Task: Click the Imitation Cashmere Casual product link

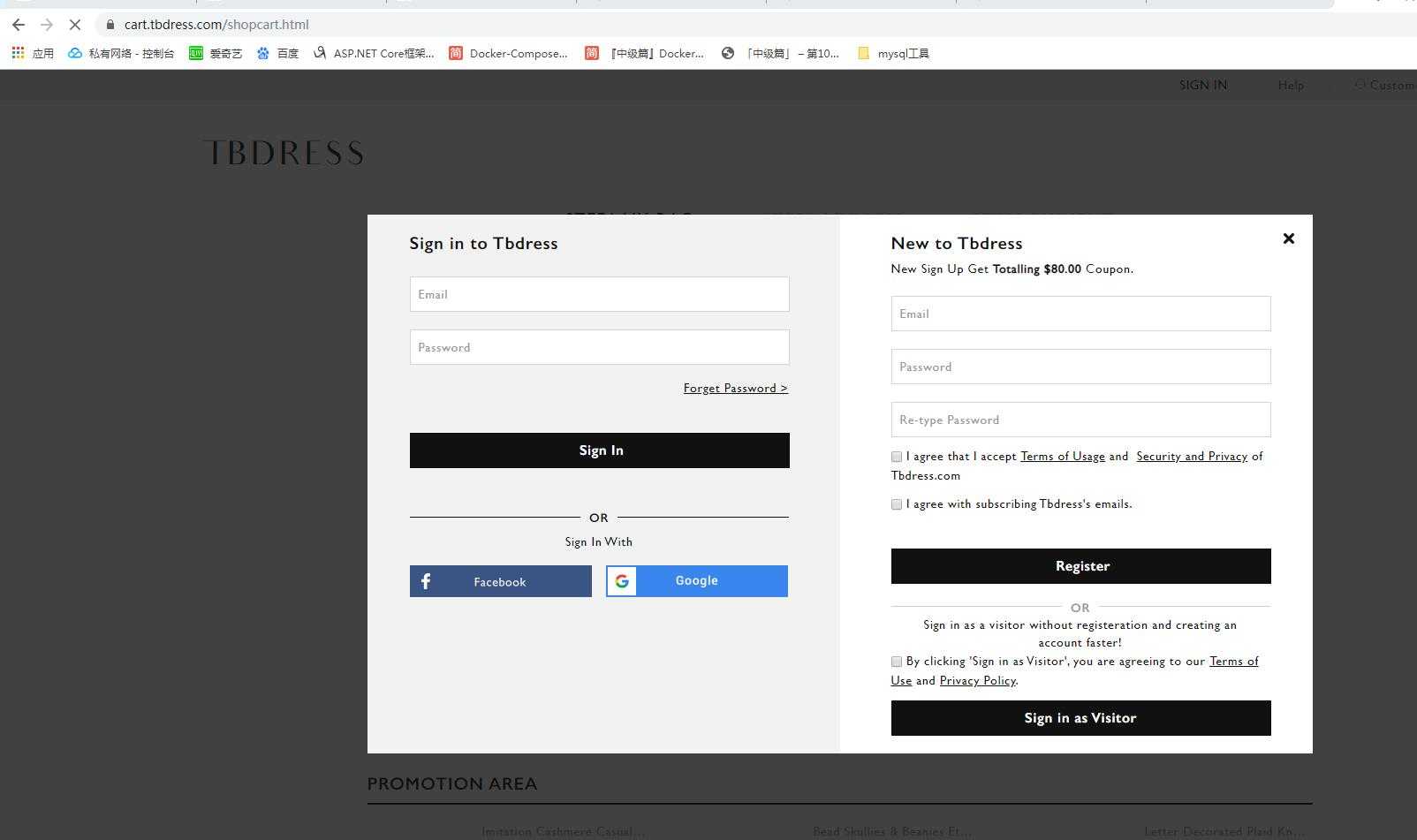Action: [564, 832]
